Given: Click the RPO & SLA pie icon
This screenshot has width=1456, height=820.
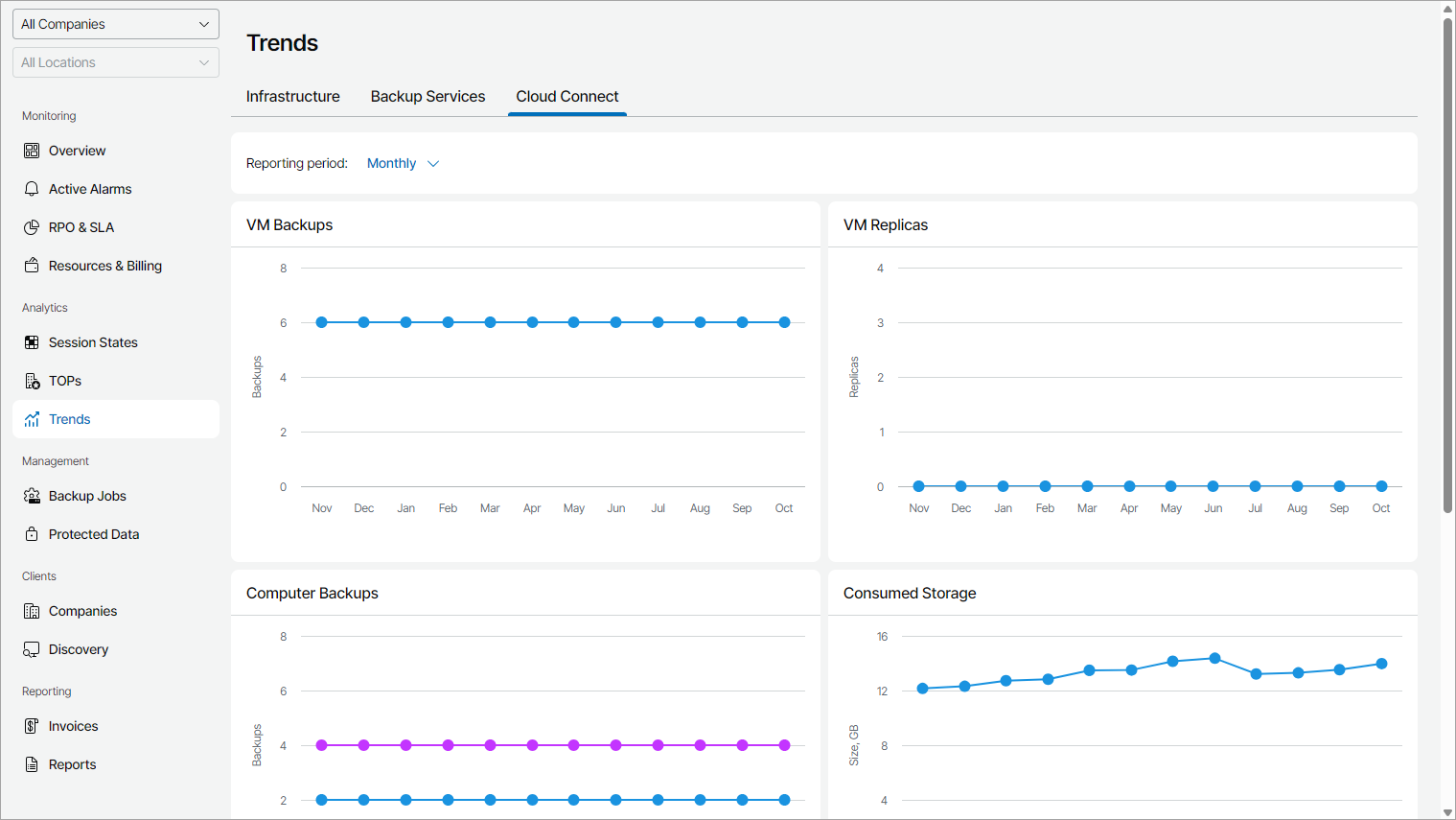Looking at the screenshot, I should 32,227.
